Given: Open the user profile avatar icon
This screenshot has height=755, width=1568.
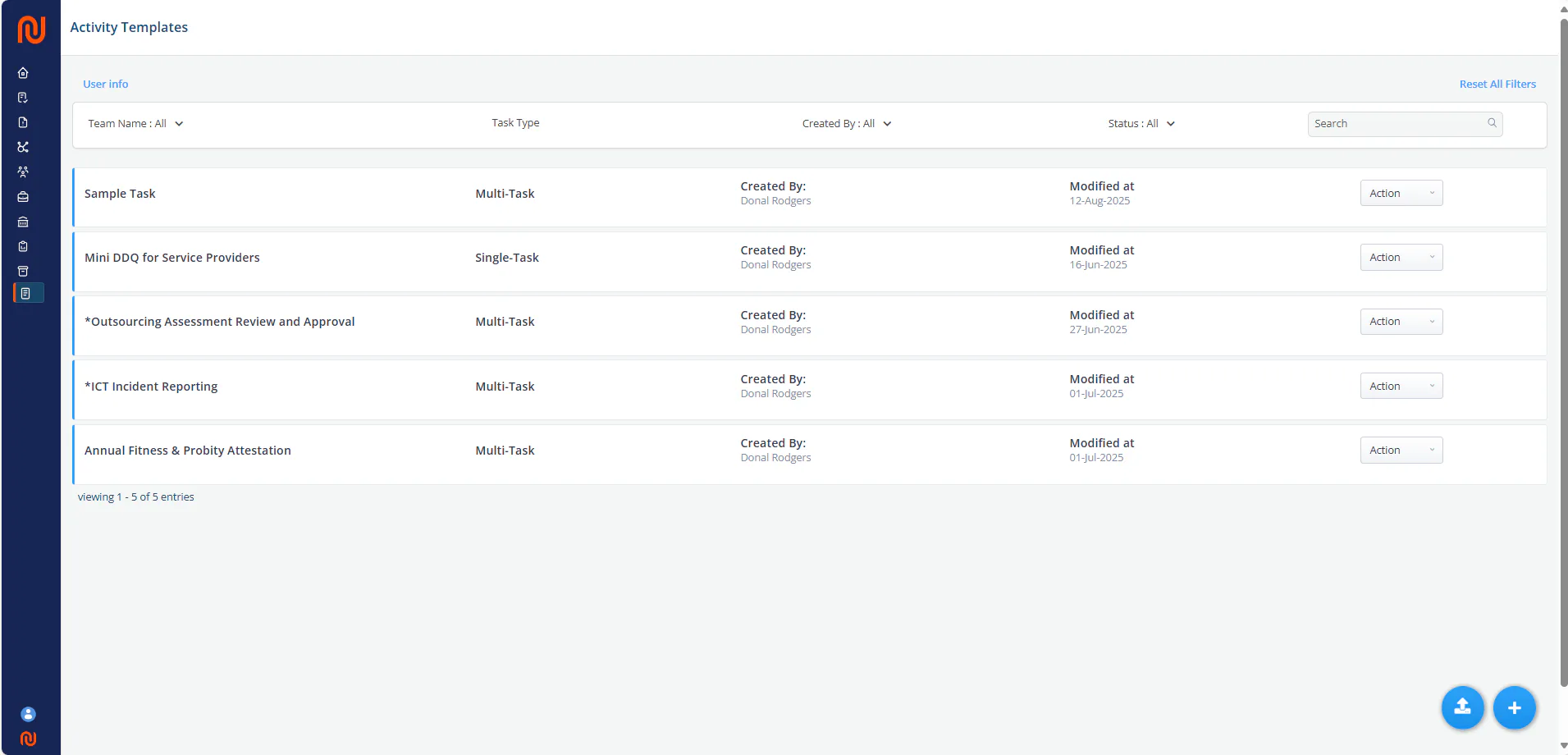Looking at the screenshot, I should [28, 714].
